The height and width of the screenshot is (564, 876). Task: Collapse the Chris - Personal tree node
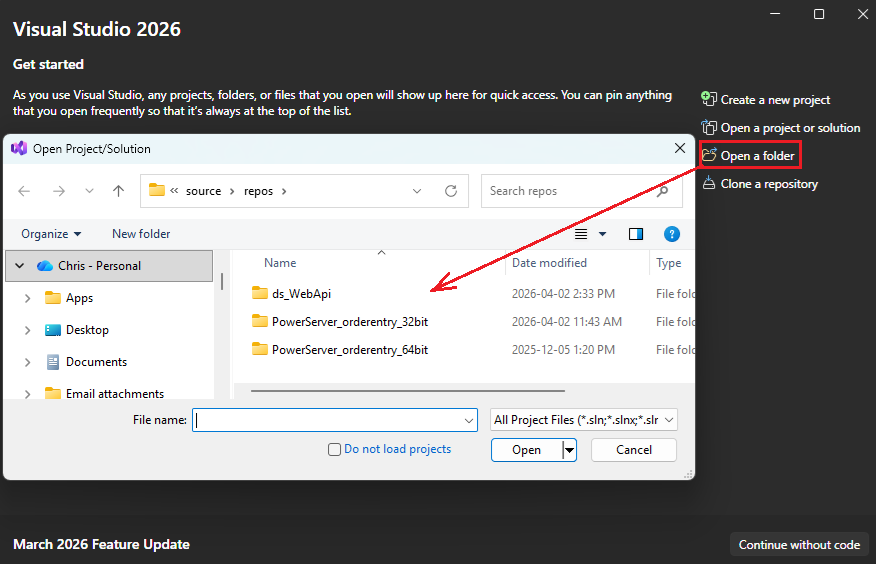[17, 266]
